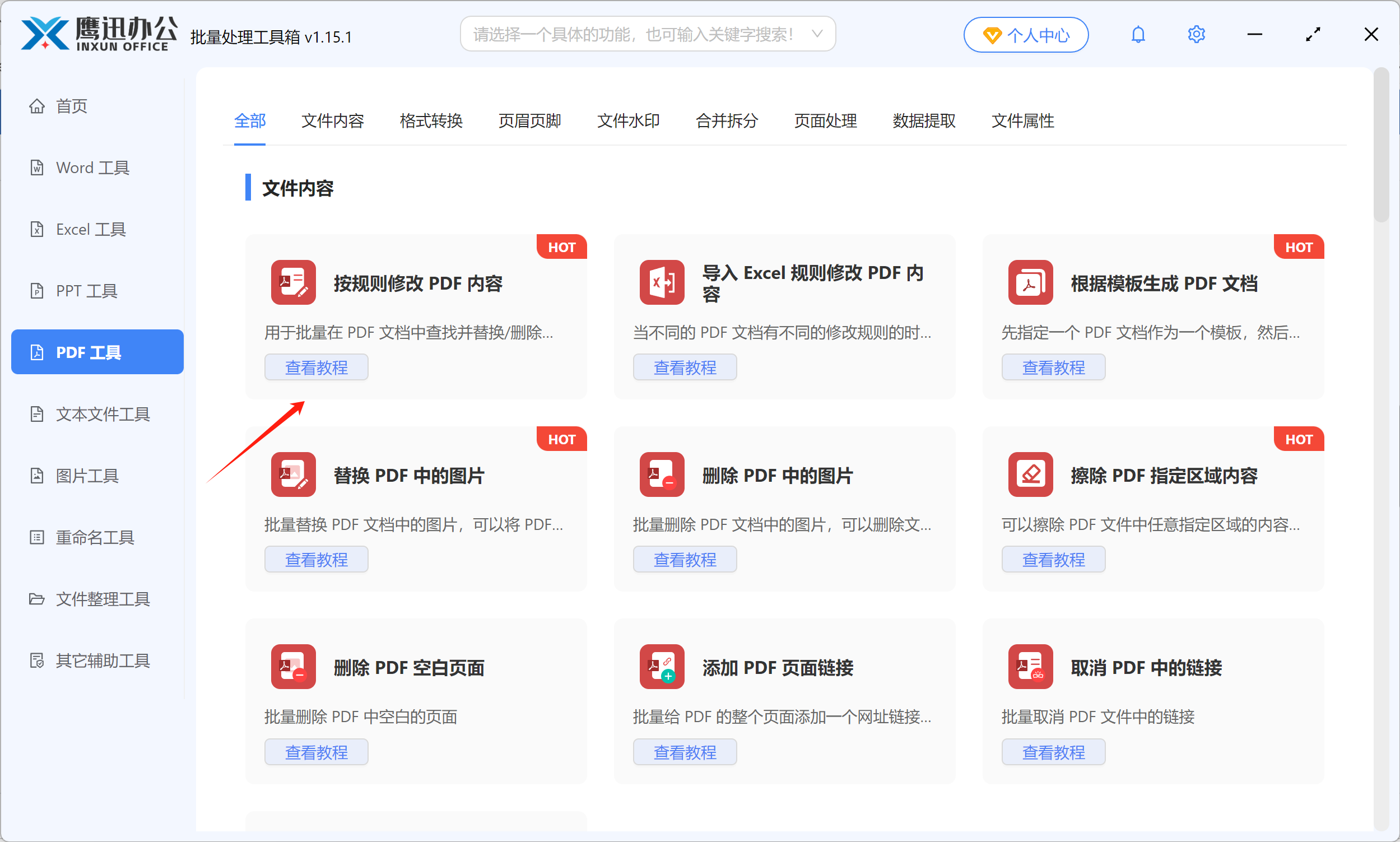
Task: Click the 导入 Excel 规则修改 PDF icon
Action: coord(662,282)
